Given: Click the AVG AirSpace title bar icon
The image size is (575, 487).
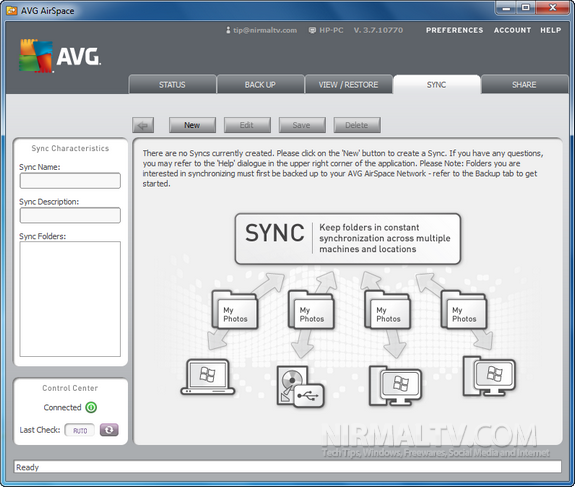Looking at the screenshot, I should (12, 11).
